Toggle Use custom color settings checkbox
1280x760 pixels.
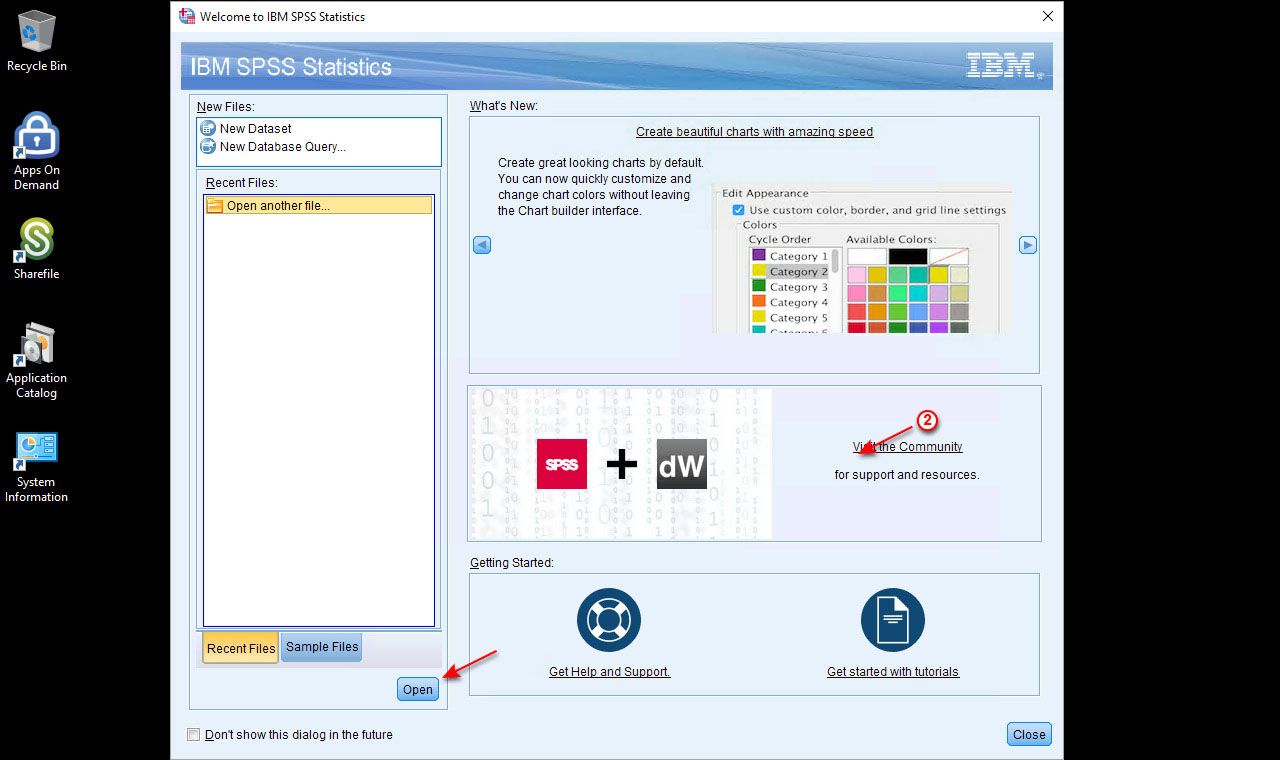click(738, 210)
